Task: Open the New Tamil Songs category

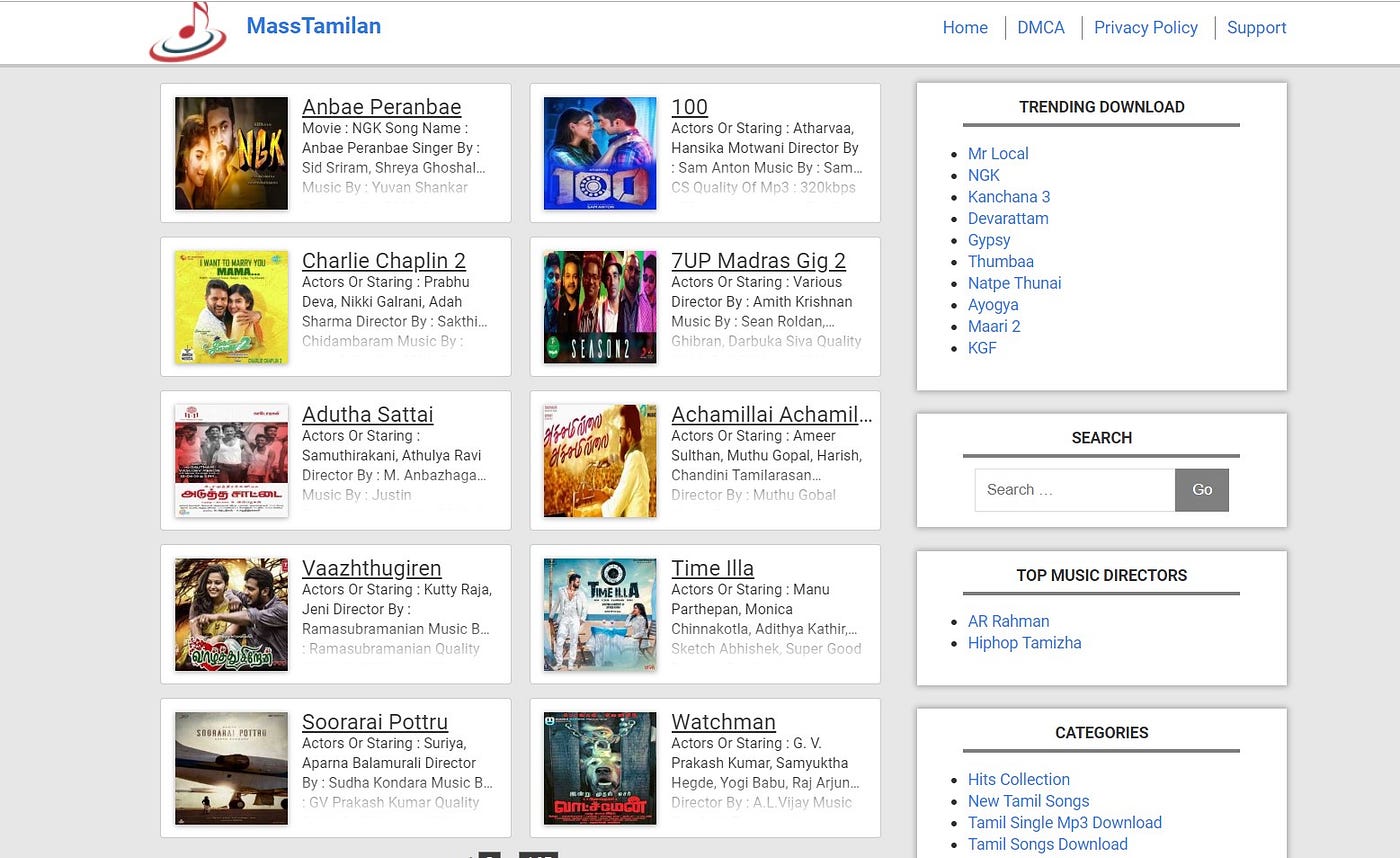Action: [1029, 801]
